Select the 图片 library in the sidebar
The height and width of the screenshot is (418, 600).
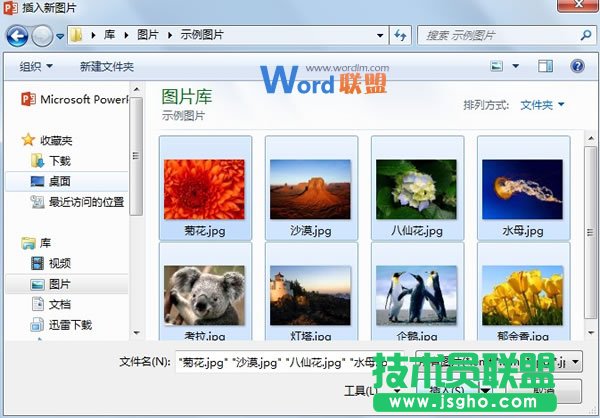click(67, 284)
